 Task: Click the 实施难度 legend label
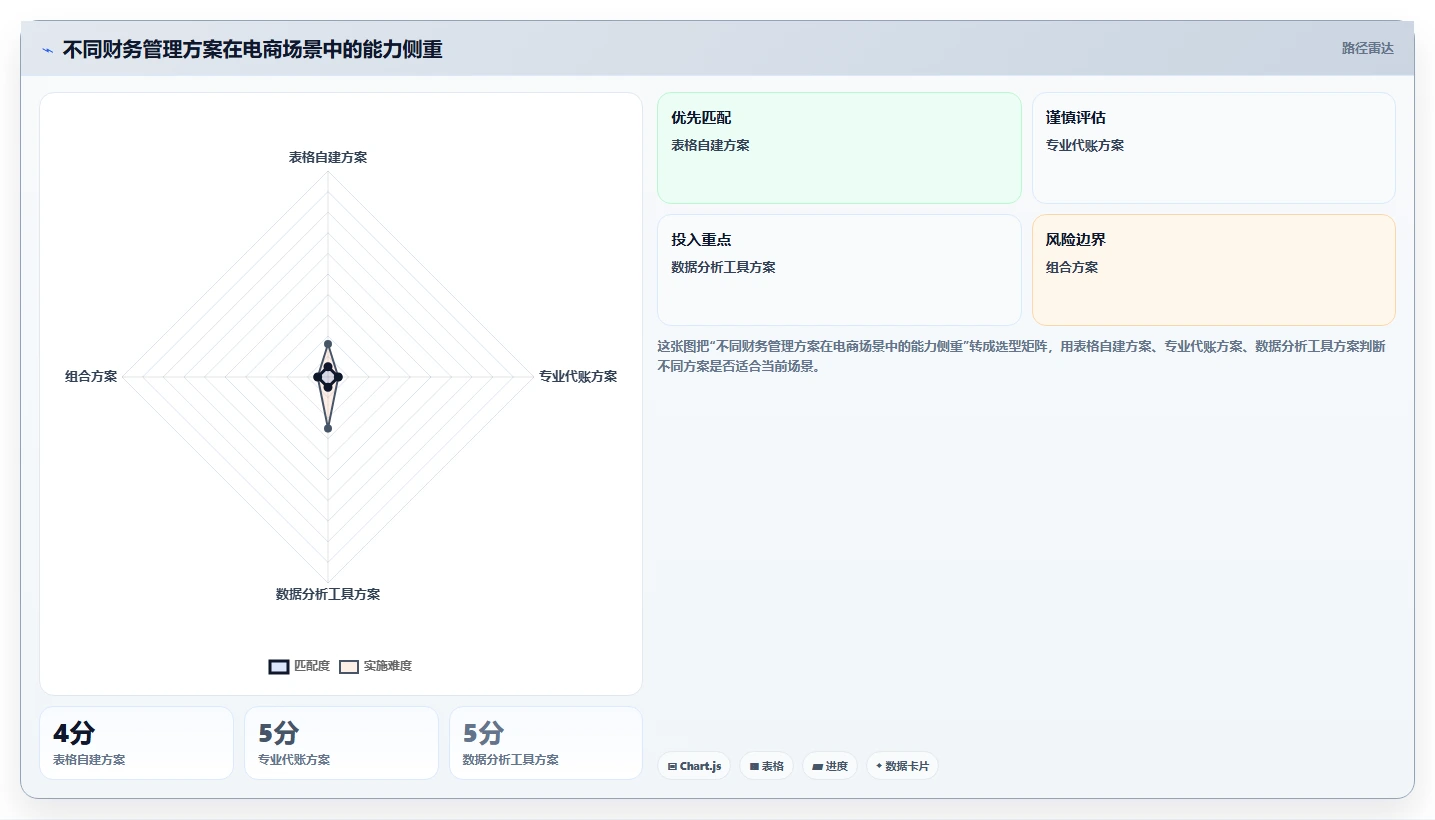coord(388,666)
